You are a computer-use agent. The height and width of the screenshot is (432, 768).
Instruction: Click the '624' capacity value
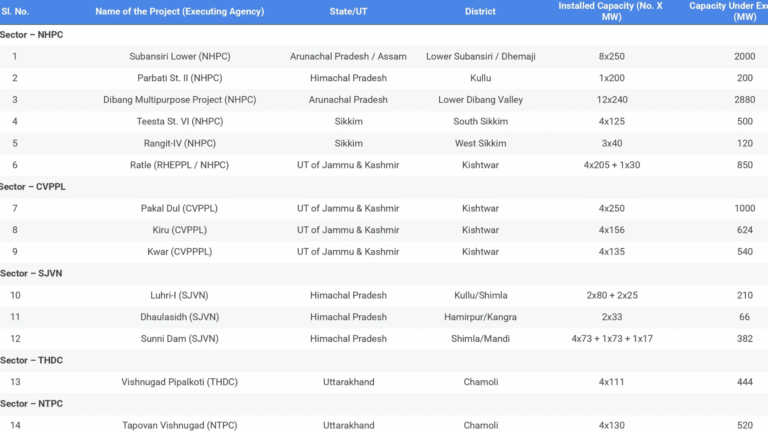tap(744, 230)
